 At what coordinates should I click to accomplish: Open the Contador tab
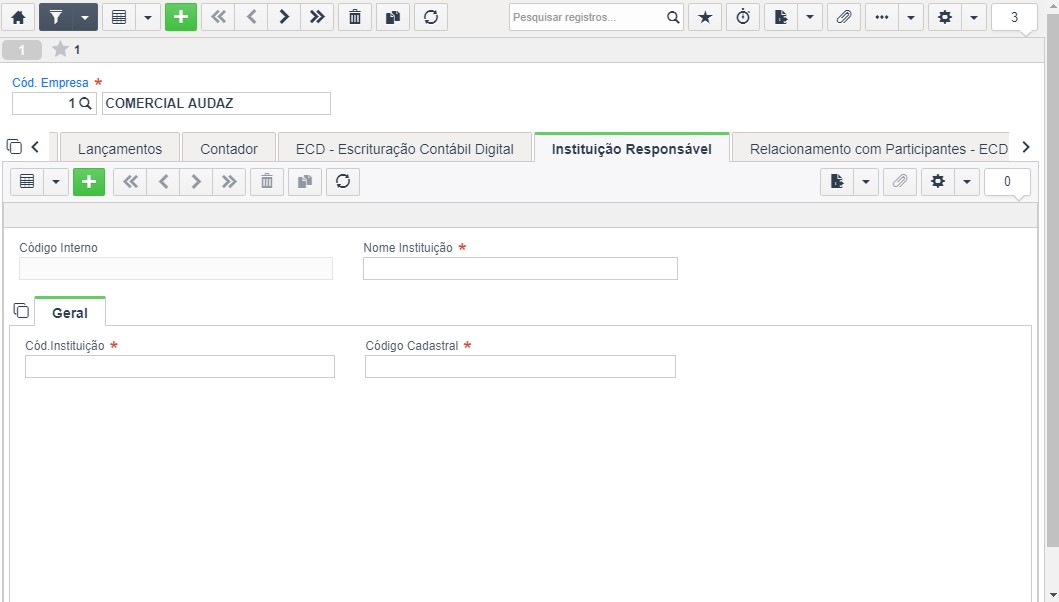click(229, 149)
